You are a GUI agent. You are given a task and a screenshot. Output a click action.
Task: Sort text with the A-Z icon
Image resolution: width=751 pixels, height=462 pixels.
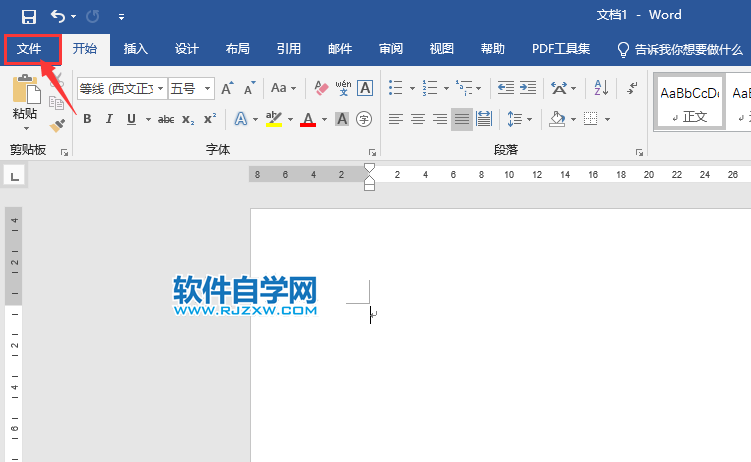tap(601, 88)
